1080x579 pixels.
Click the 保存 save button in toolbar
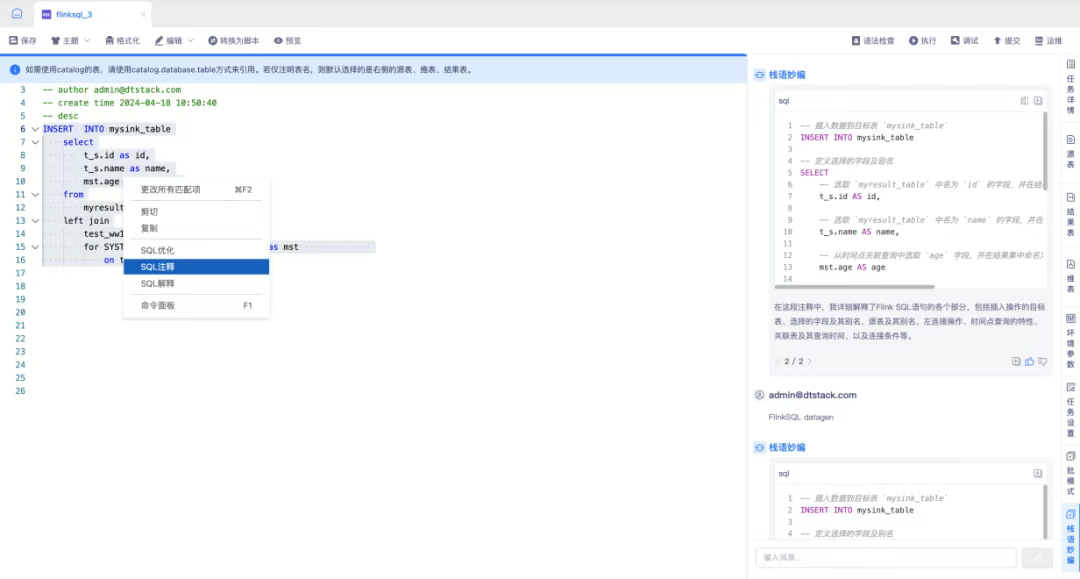(23, 41)
